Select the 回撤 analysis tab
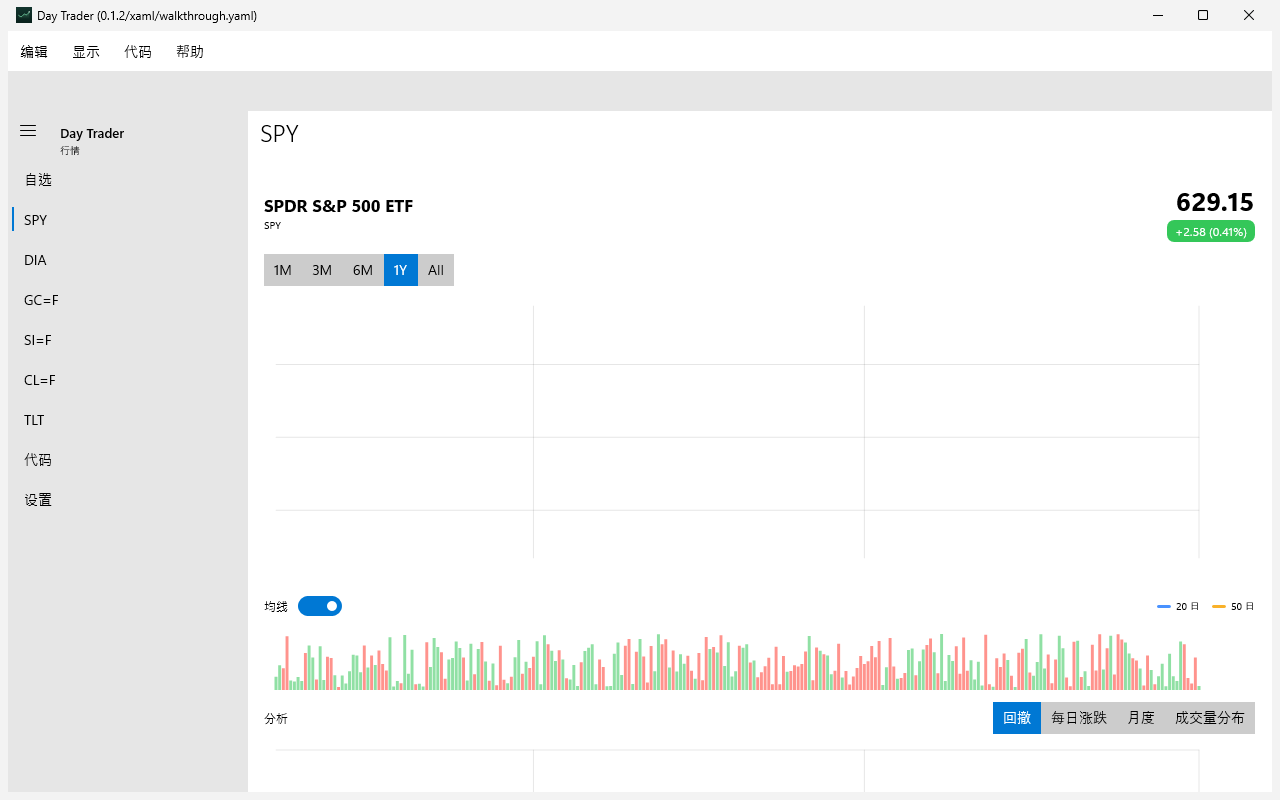 tap(1017, 718)
